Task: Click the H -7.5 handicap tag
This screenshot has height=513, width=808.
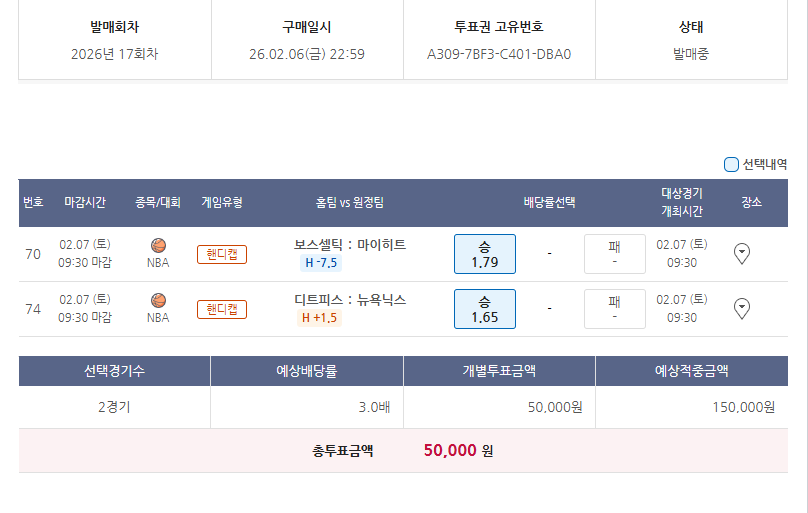Action: [320, 263]
